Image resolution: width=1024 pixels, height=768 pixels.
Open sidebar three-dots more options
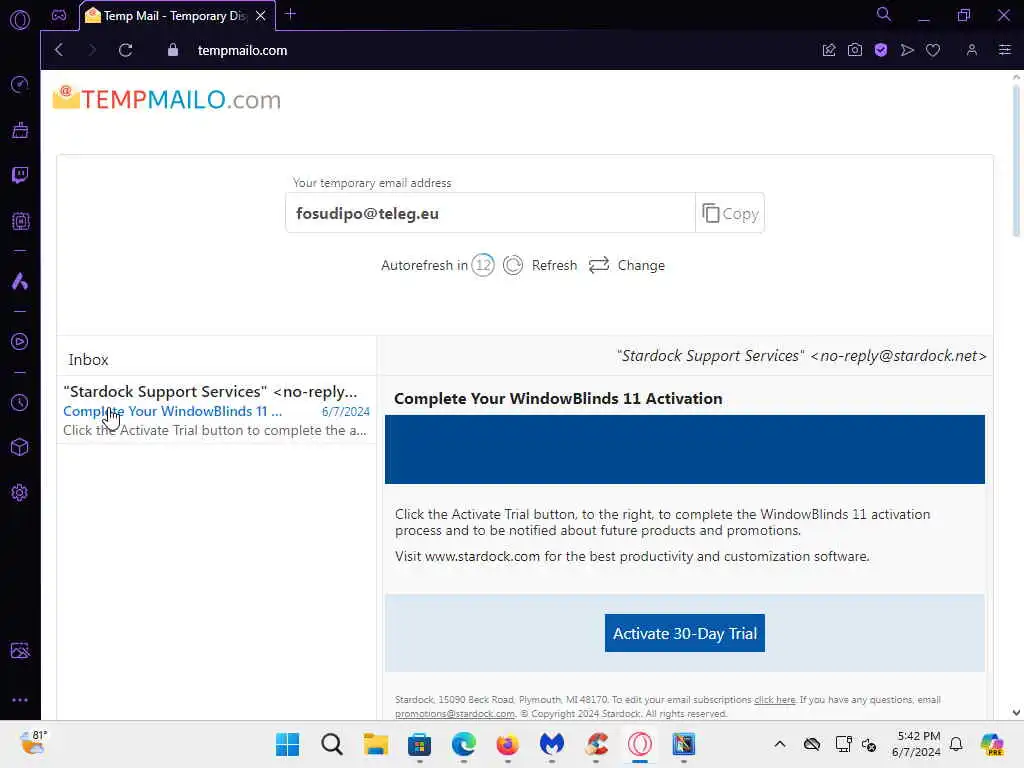[20, 699]
